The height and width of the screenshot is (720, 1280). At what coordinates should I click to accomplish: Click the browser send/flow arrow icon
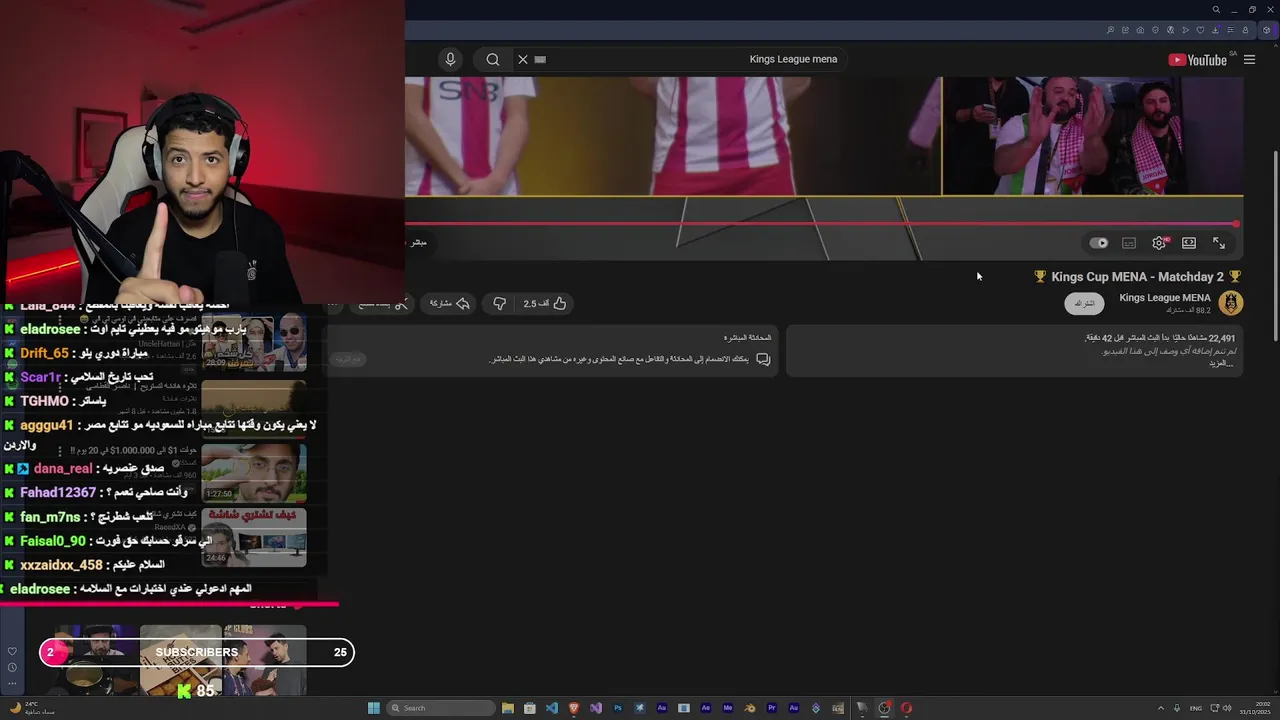coord(1185,30)
